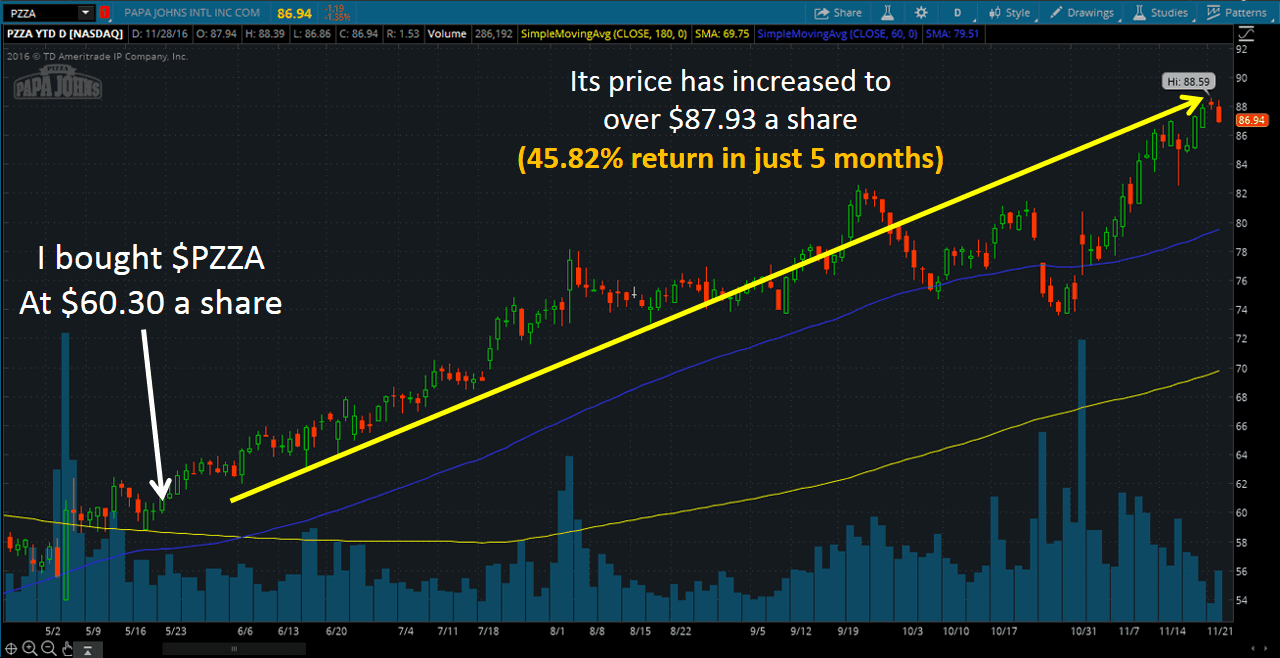Viewport: 1280px width, 658px height.
Task: Select the pan hand tool icon
Action: point(67,649)
